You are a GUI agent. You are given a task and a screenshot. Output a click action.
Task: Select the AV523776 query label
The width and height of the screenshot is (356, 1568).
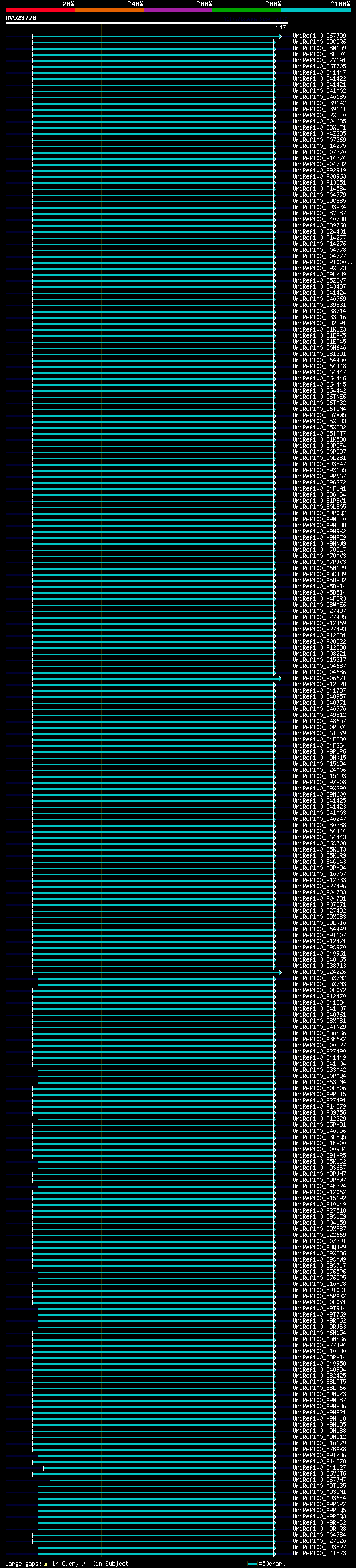(21, 18)
